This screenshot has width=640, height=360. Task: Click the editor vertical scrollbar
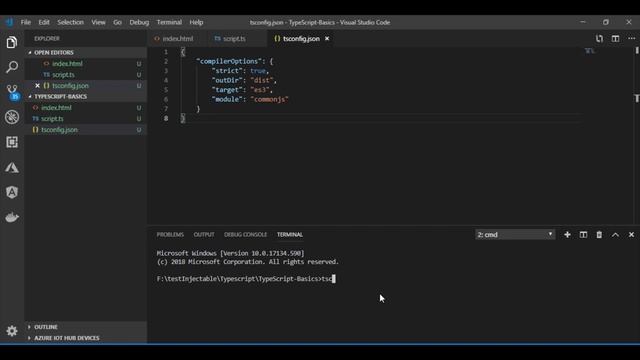(x=637, y=135)
